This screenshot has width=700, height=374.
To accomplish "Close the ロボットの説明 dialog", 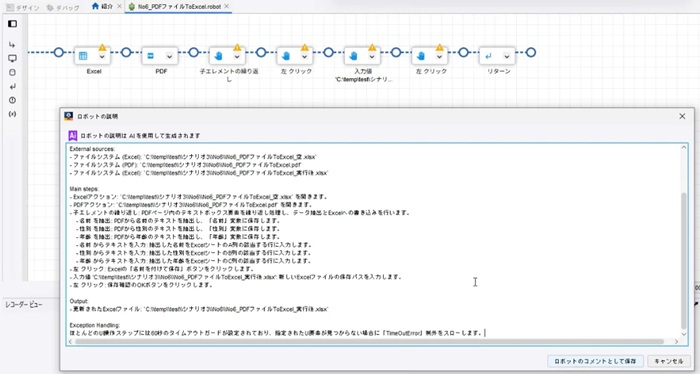I will 682,116.
